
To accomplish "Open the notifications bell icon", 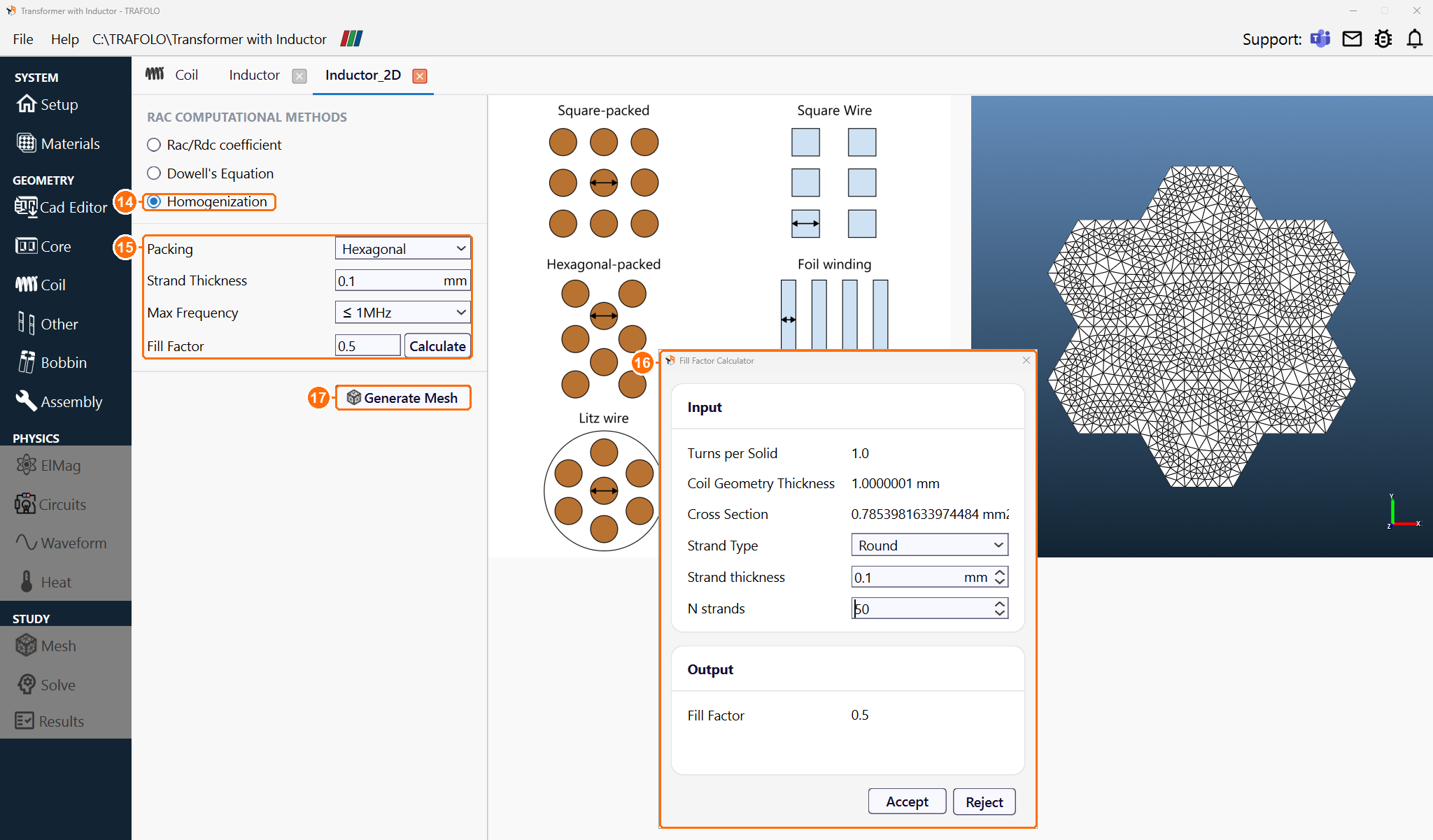I will (1415, 39).
